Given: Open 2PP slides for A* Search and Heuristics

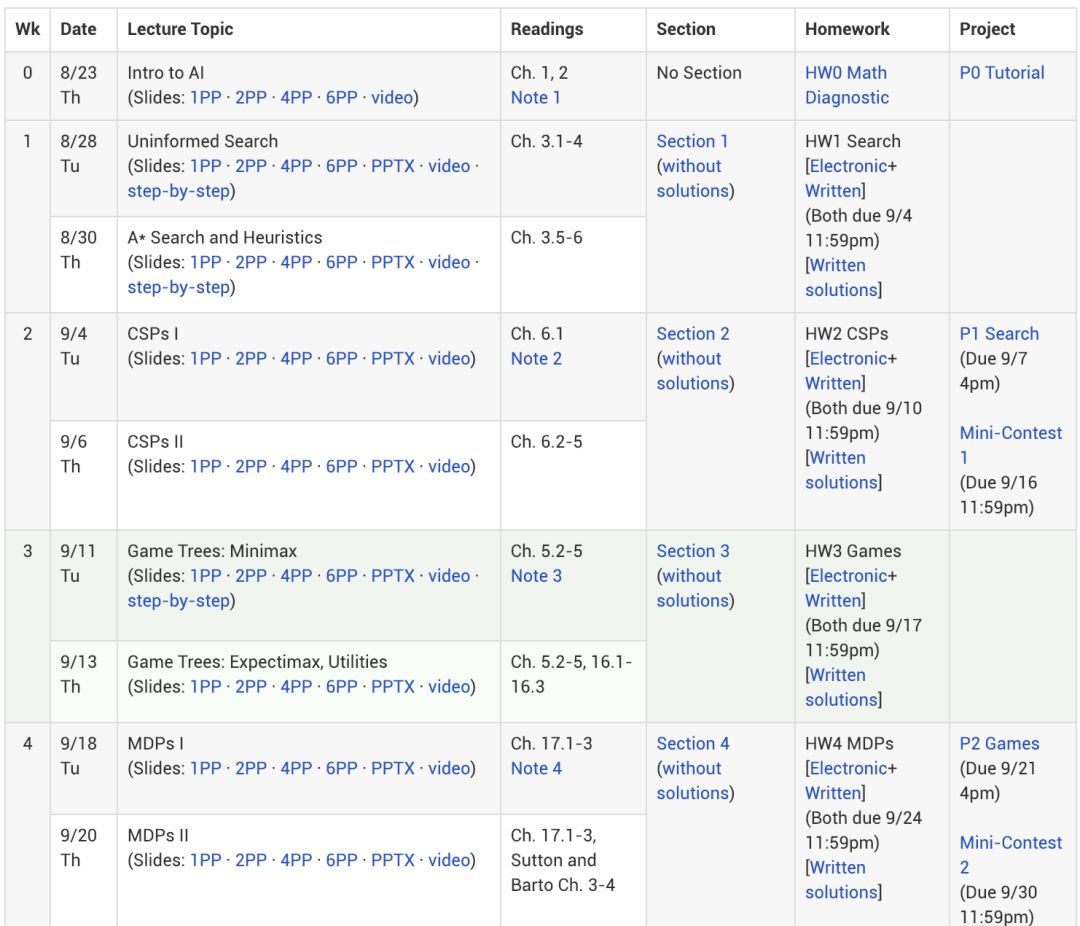Looking at the screenshot, I should point(251,263).
